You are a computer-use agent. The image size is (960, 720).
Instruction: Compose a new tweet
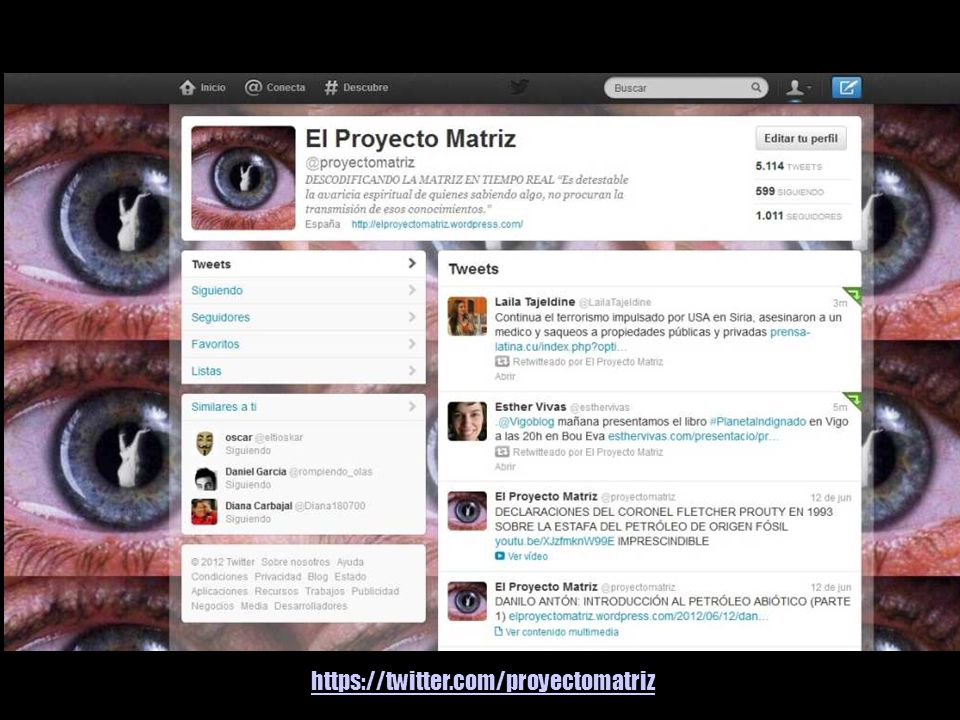coord(846,88)
